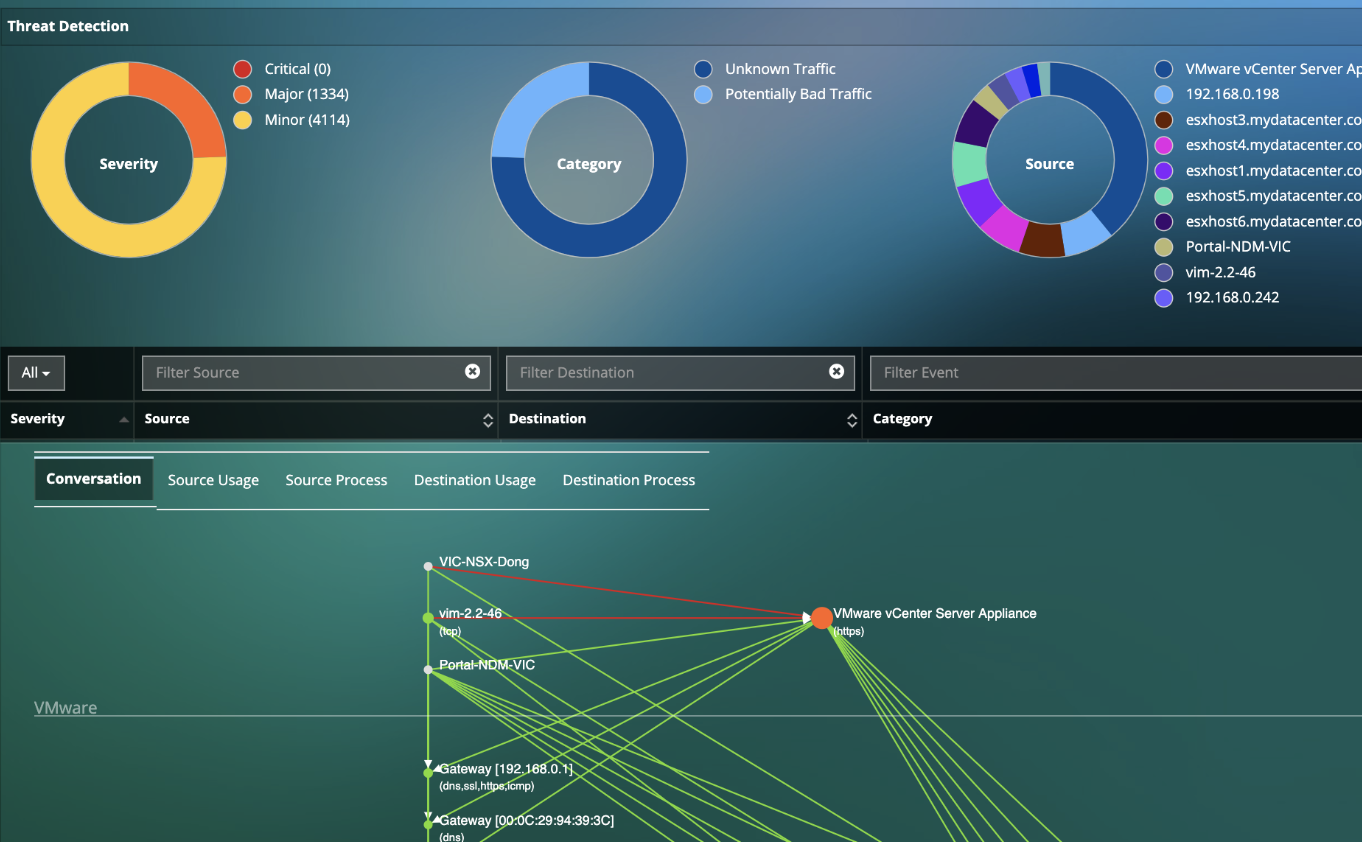Open the Destination Usage tab
Image resolution: width=1362 pixels, height=842 pixels.
click(x=475, y=480)
